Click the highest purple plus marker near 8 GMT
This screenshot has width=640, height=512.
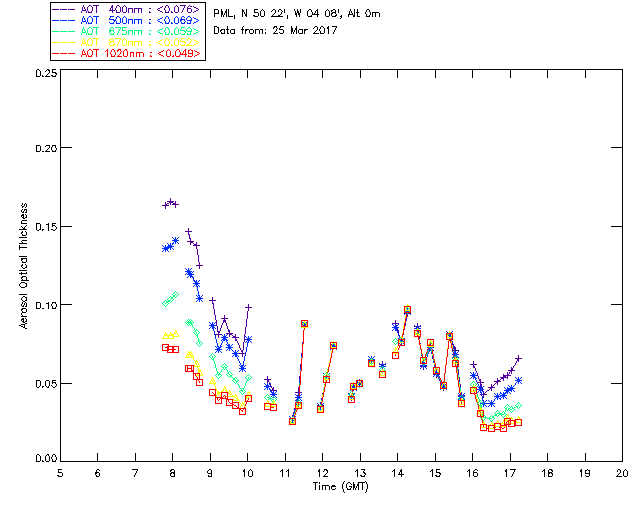pos(171,202)
